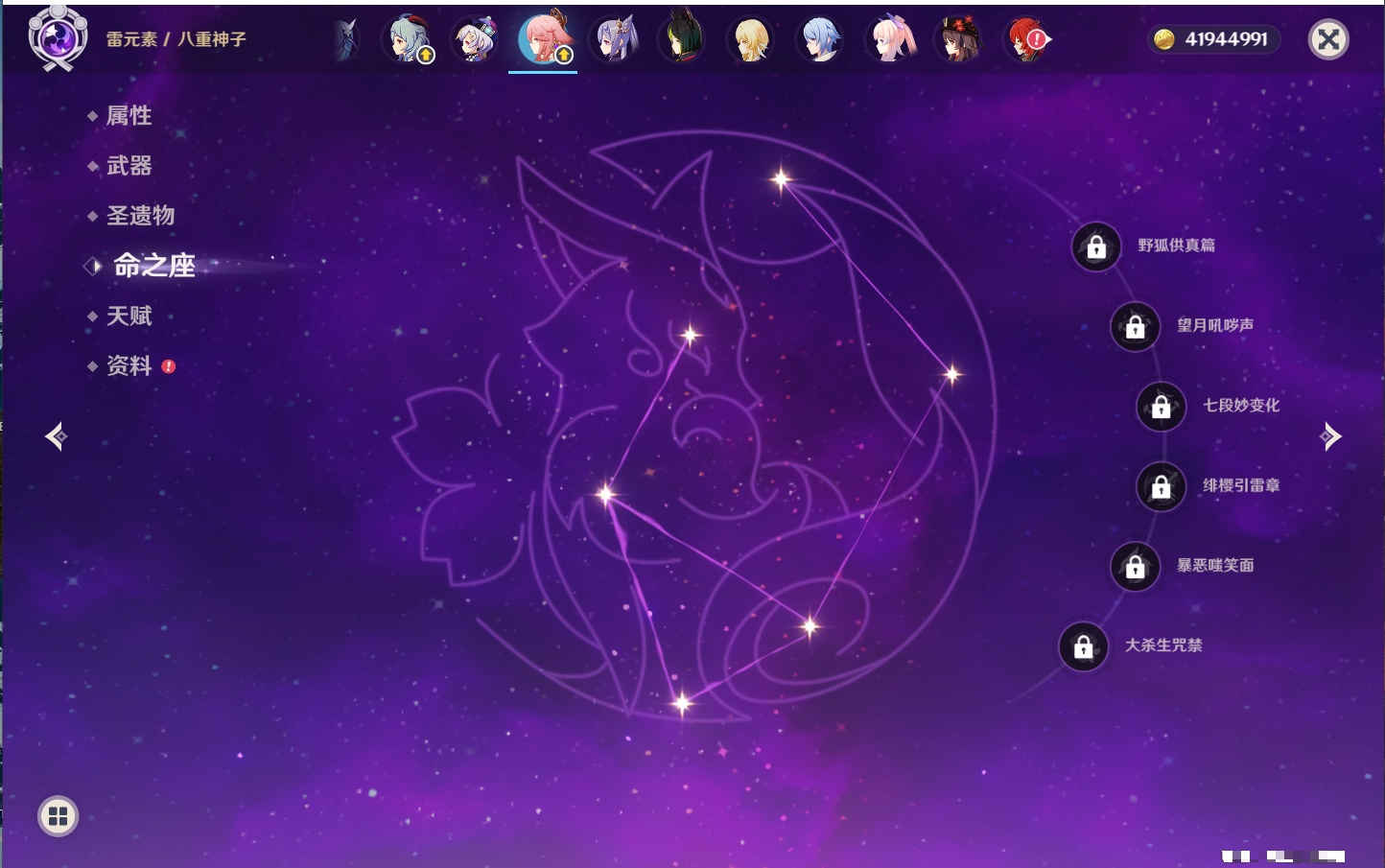Select Ganyu's avatar in the character bar

click(x=408, y=39)
